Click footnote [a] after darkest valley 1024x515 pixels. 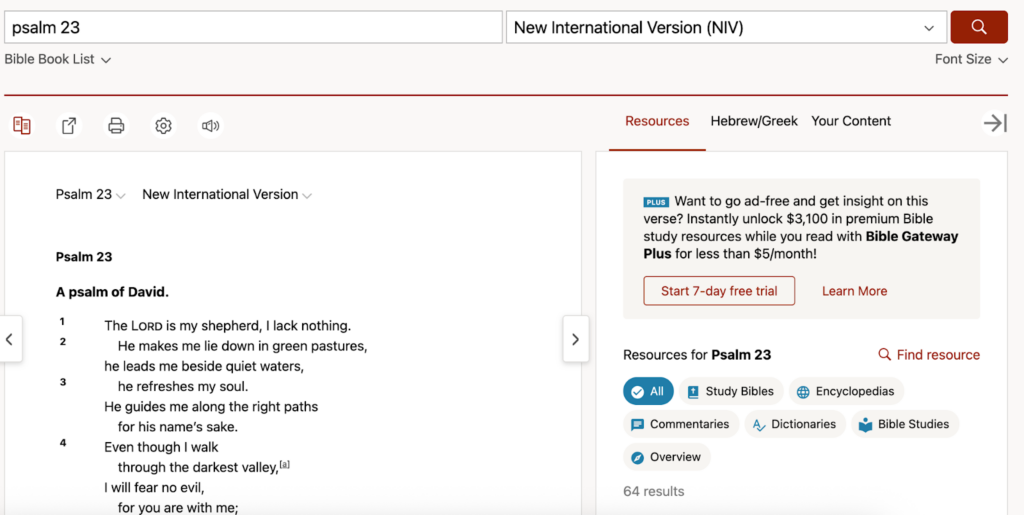(284, 465)
